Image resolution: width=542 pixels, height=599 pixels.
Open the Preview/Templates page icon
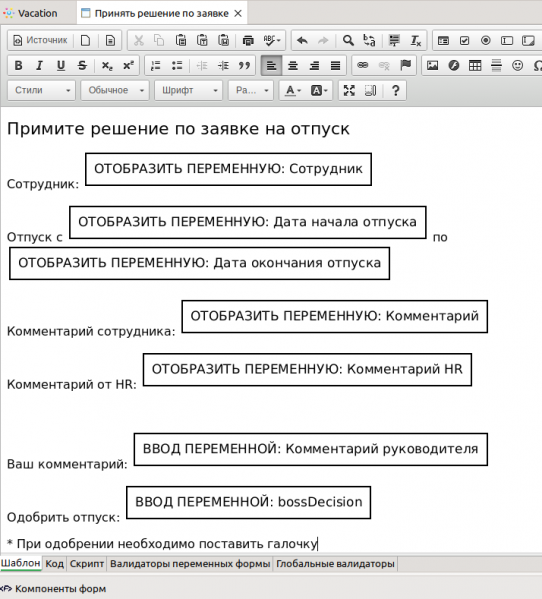(110, 40)
